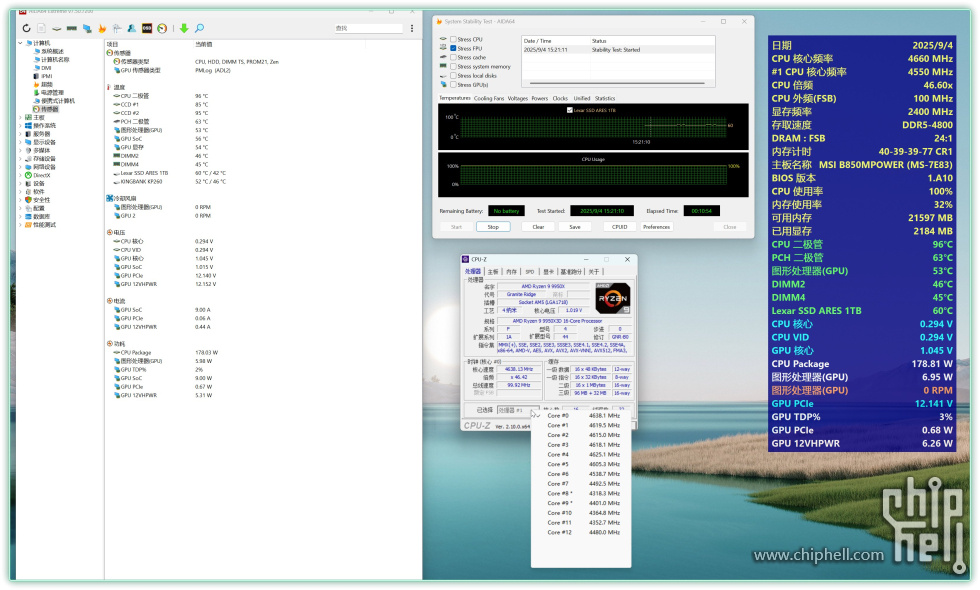Click the search field in AIDA64 toolbar
The height and width of the screenshot is (590, 980).
369,28
